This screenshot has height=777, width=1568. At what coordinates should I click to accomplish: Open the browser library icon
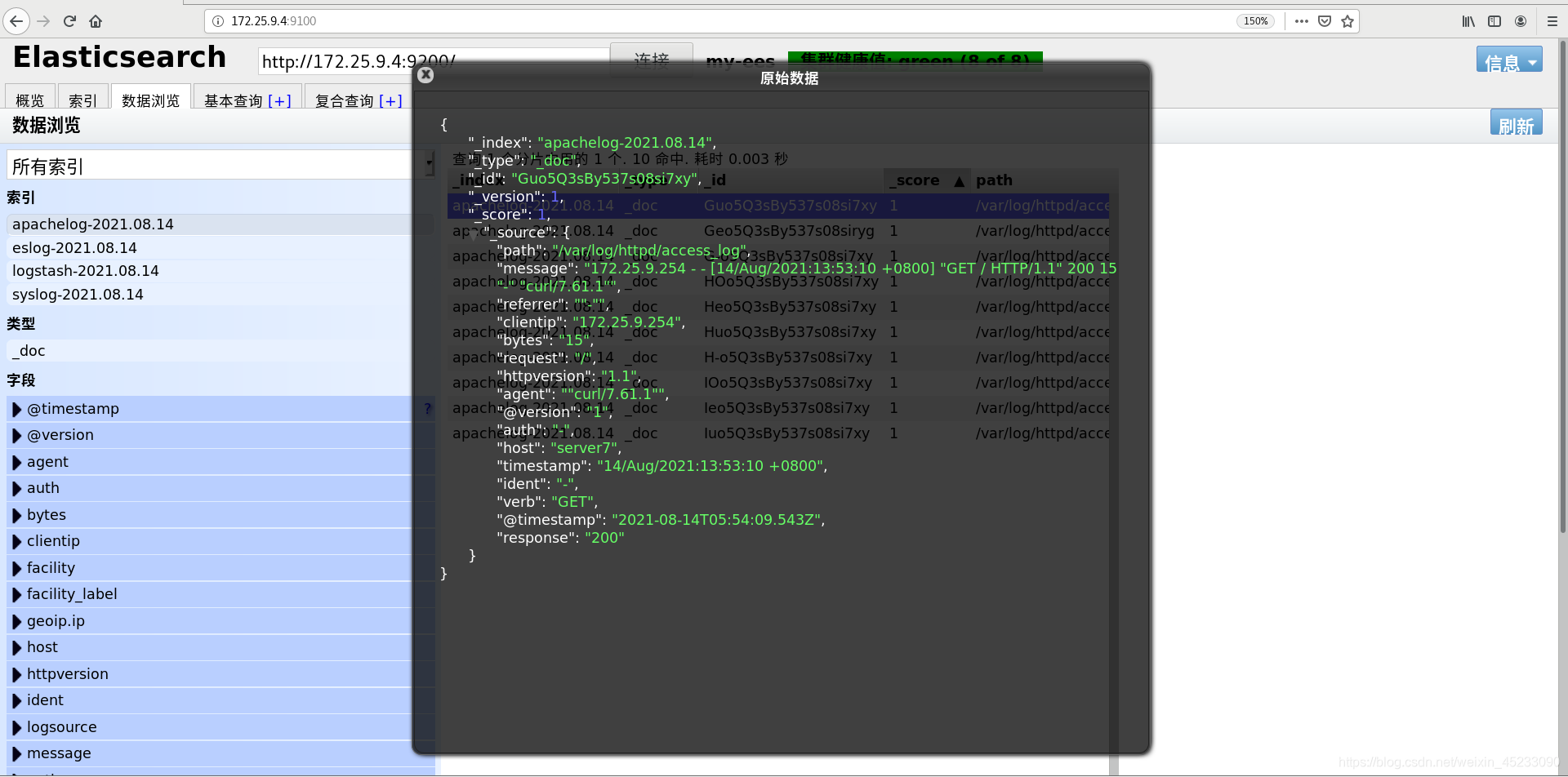pos(1468,21)
